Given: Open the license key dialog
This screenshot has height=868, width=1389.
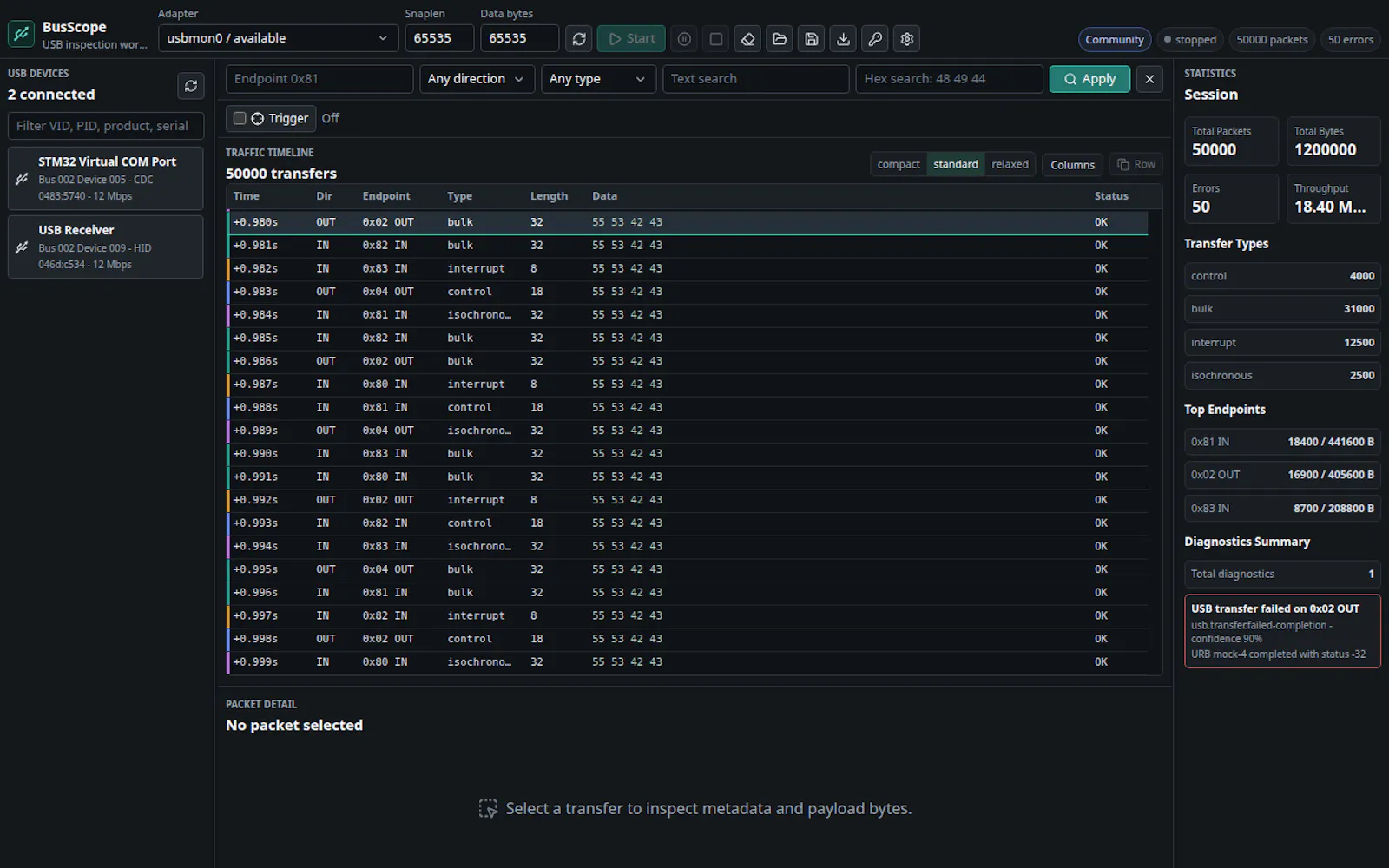Looking at the screenshot, I should pos(875,38).
